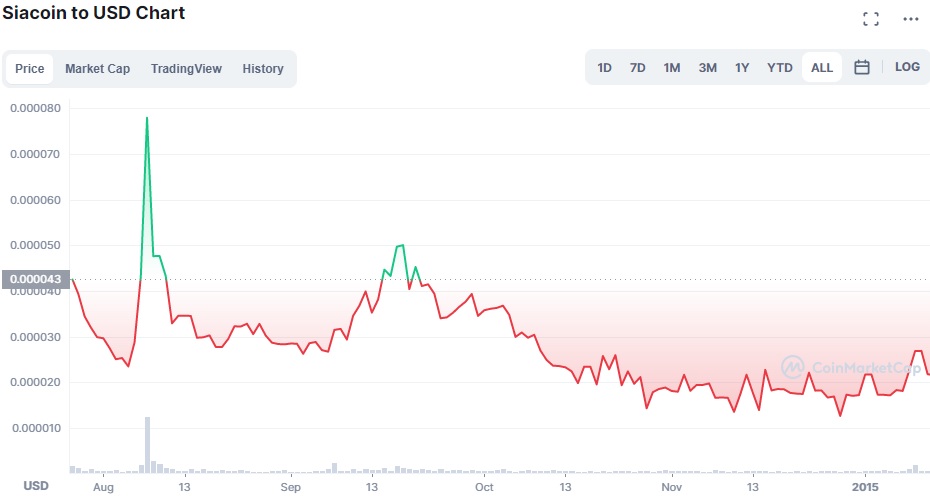Select the YTD time range

[780, 68]
